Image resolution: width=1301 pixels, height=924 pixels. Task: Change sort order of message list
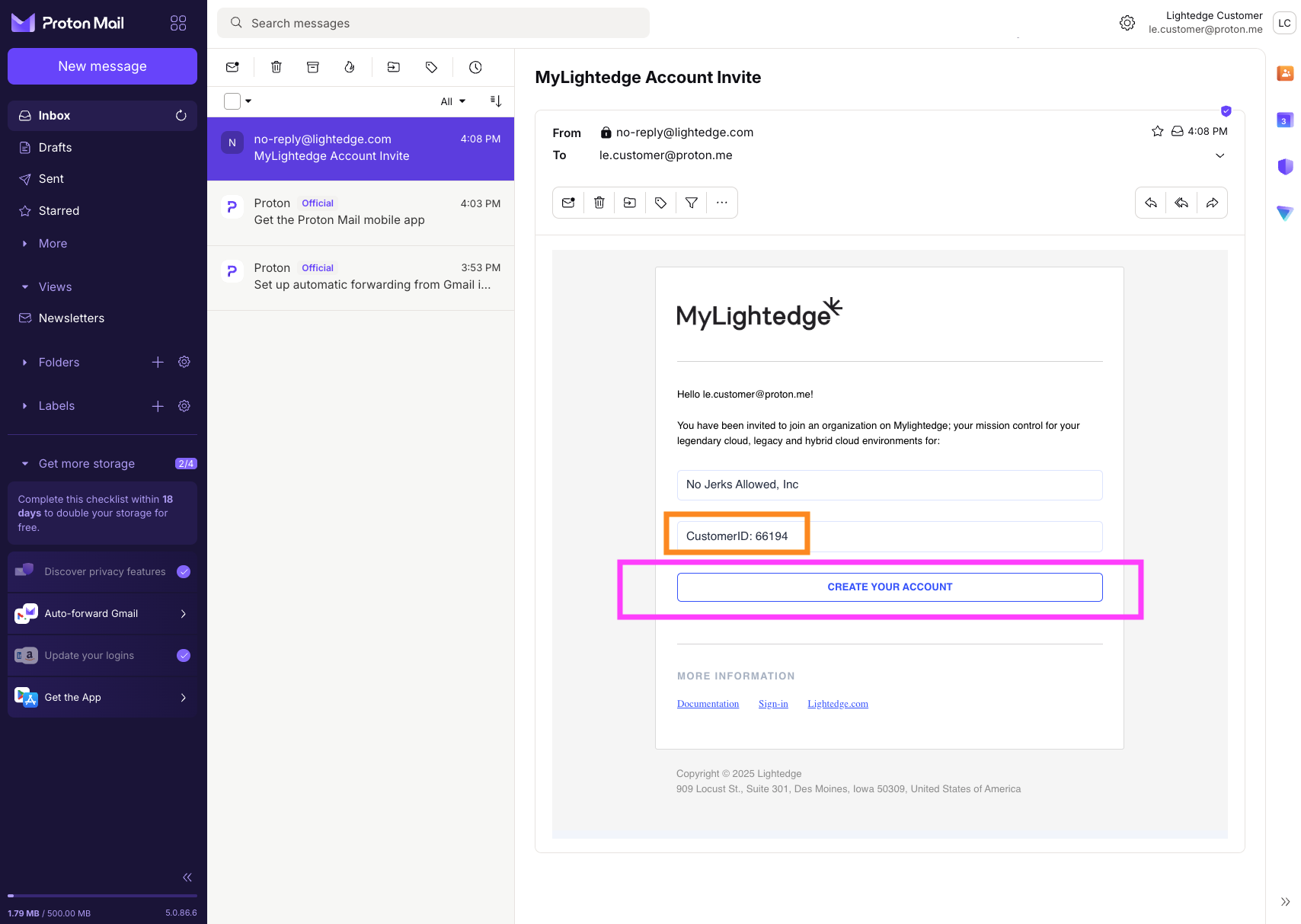(496, 101)
